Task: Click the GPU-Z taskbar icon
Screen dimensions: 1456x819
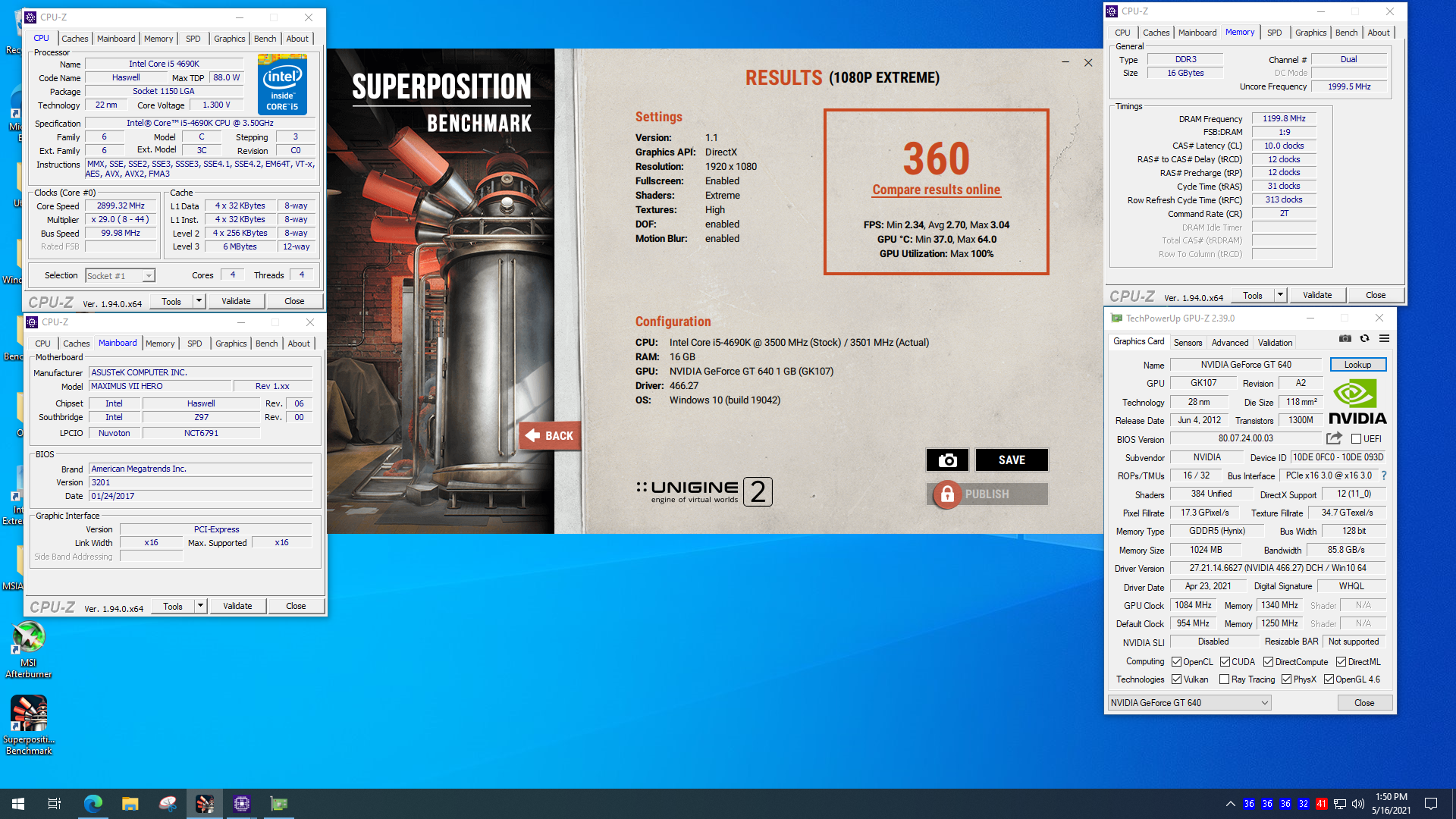Action: (x=279, y=804)
